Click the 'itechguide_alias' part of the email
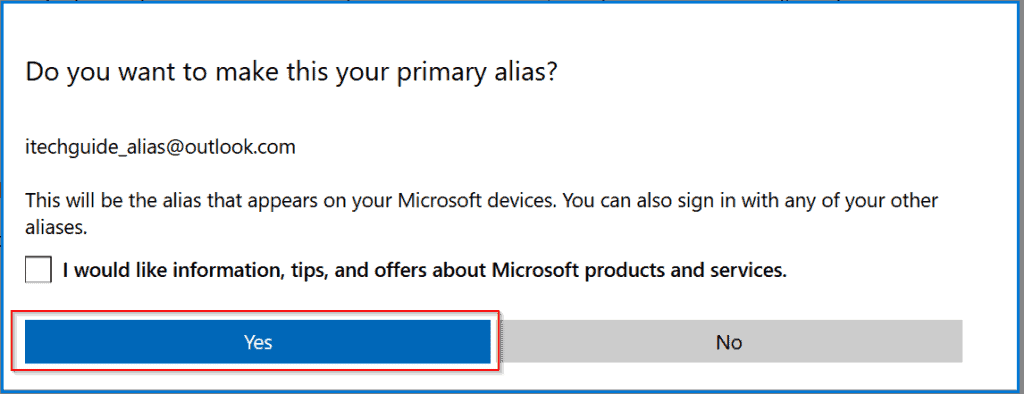1024x394 pixels. 95,148
